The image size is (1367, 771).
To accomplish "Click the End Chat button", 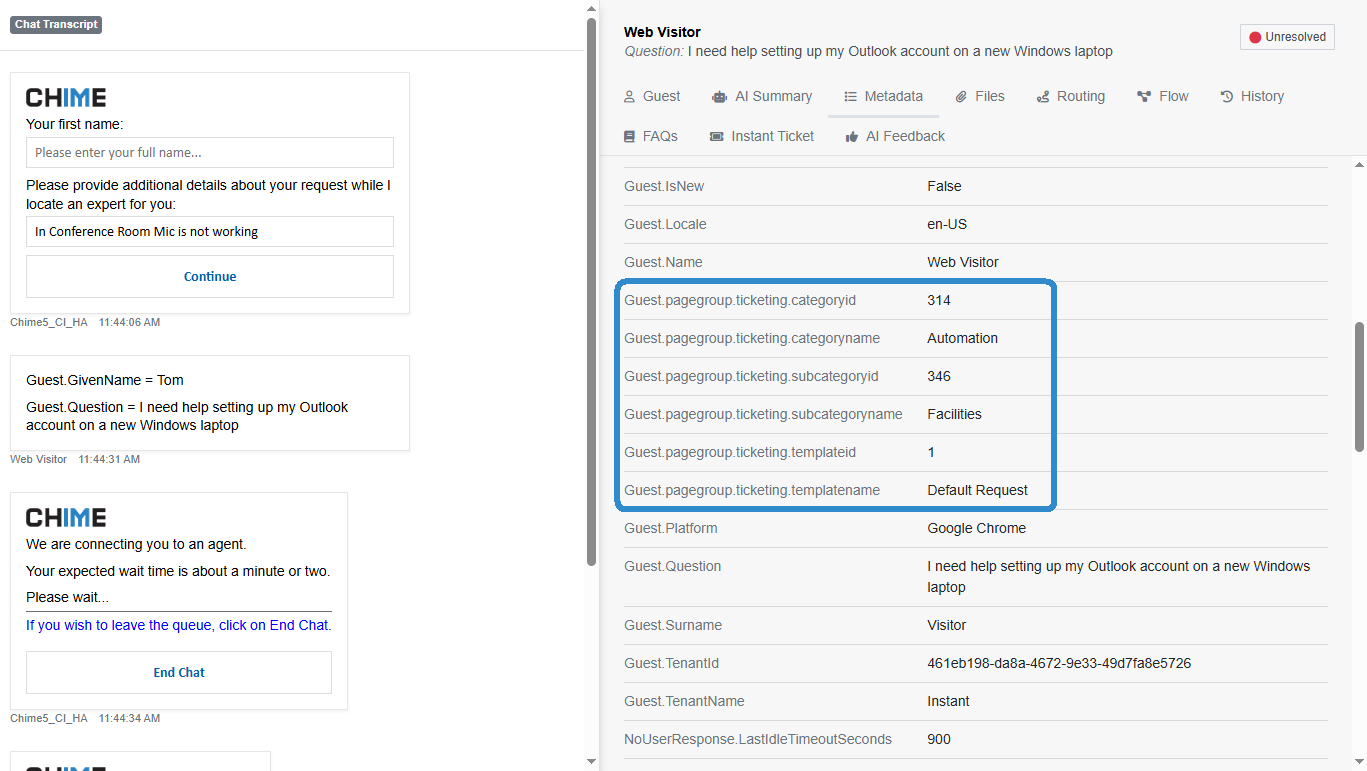I will (x=179, y=672).
